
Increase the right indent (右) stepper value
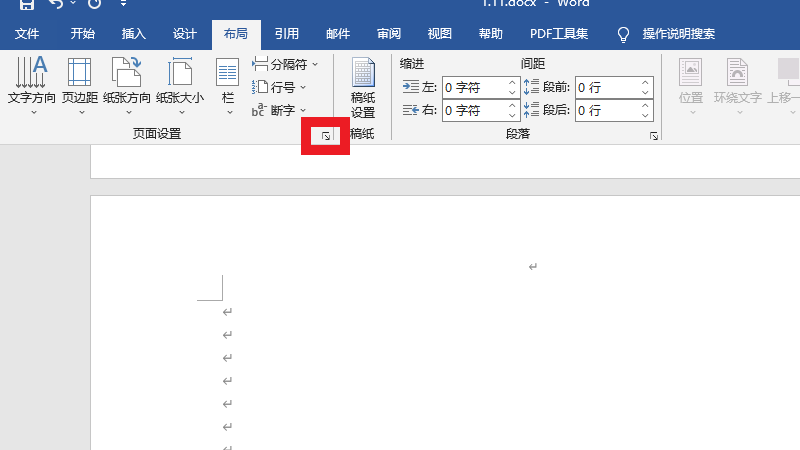tap(513, 105)
